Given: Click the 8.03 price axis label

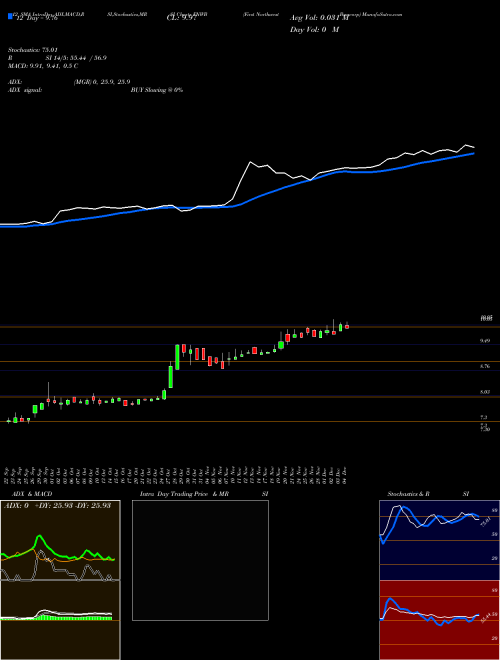Looking at the screenshot, I should click(x=485, y=392).
